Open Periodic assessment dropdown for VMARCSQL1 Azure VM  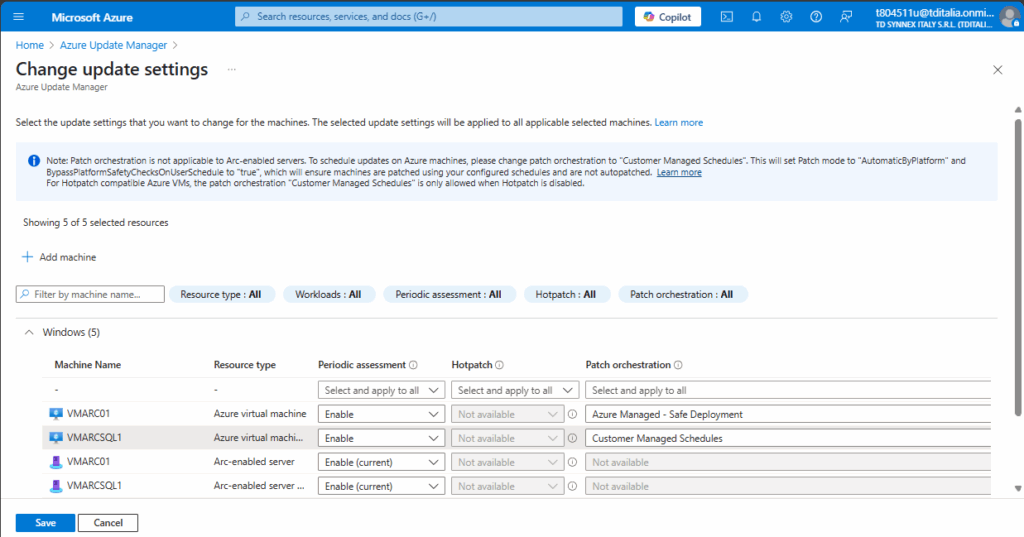pos(381,438)
